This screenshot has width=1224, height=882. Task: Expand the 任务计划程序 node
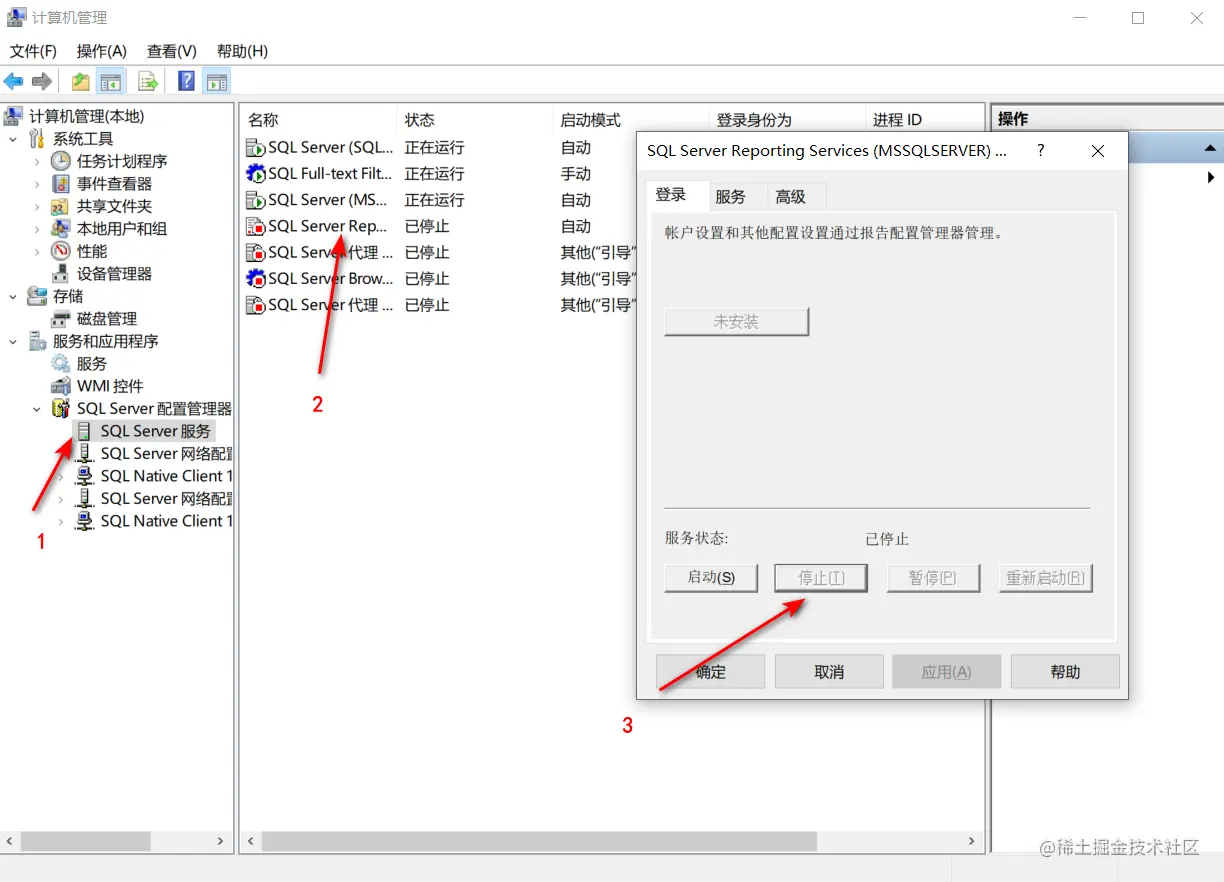click(x=37, y=161)
